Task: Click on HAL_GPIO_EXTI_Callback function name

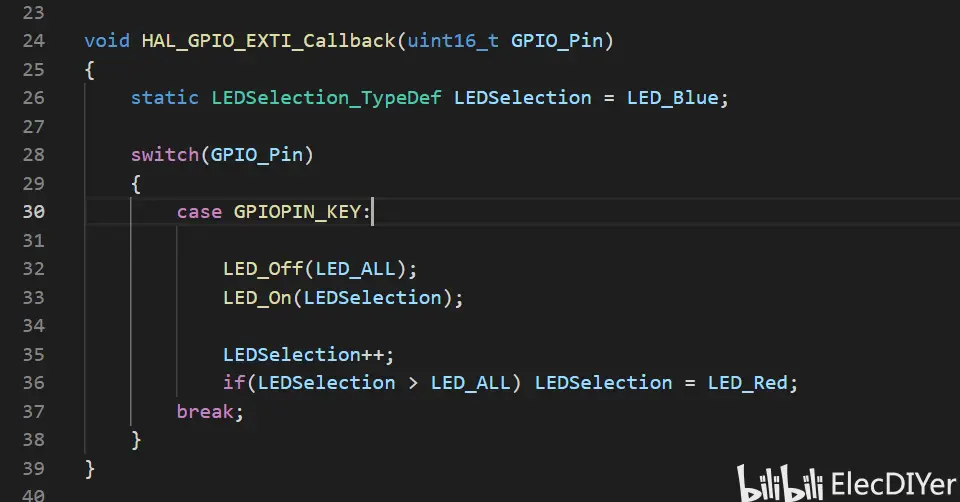Action: [269, 41]
